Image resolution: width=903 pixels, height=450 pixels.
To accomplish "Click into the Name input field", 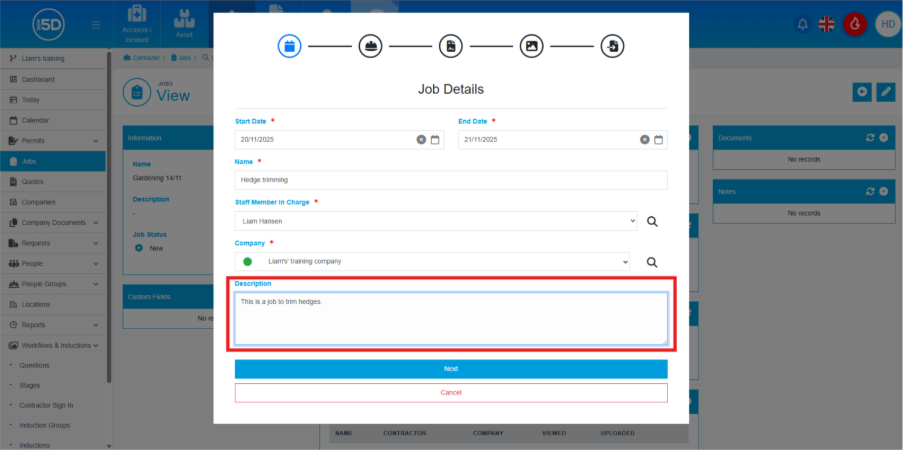I will tap(451, 180).
